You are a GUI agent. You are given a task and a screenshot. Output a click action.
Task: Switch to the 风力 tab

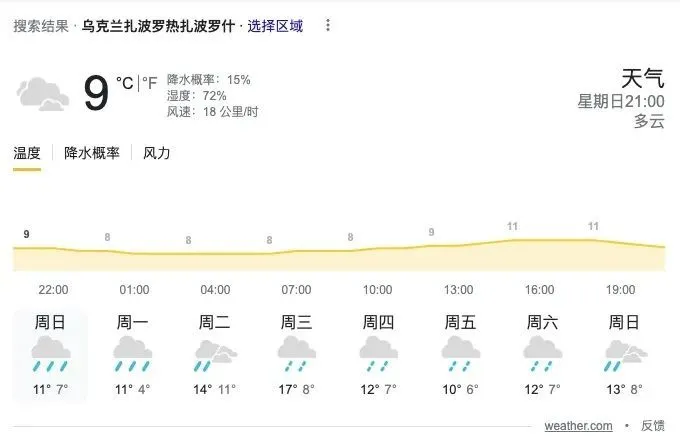[157, 153]
